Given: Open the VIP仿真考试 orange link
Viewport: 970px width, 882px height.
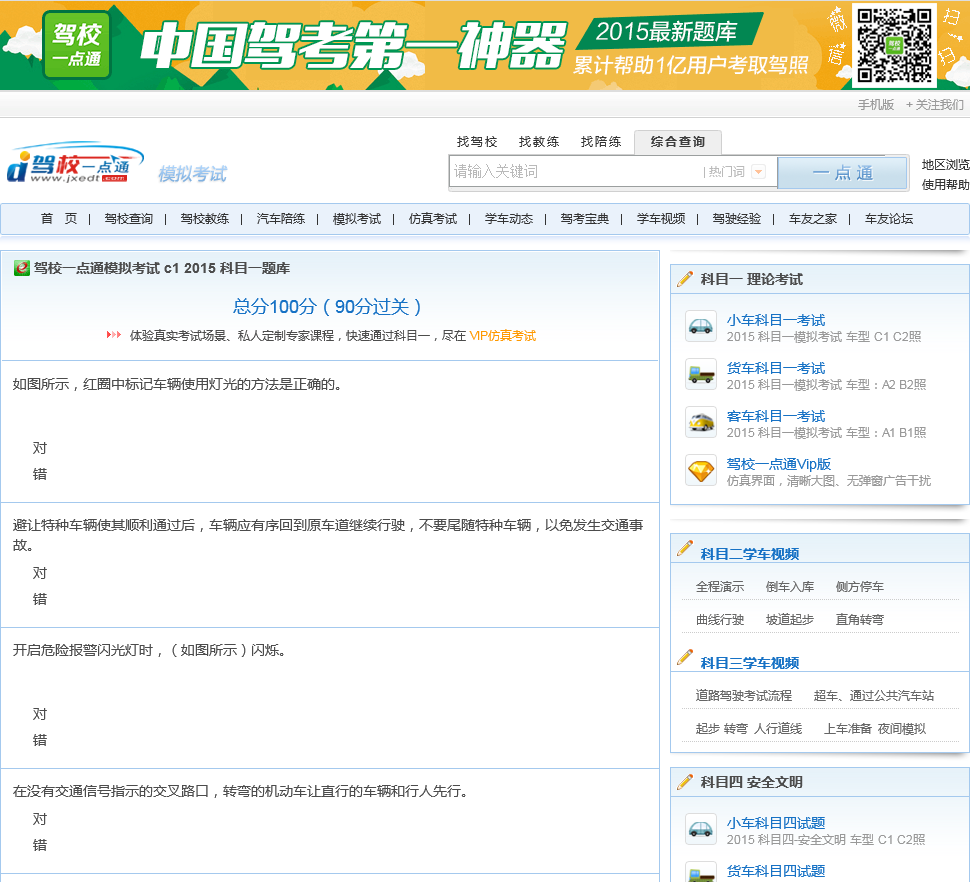Looking at the screenshot, I should [502, 335].
